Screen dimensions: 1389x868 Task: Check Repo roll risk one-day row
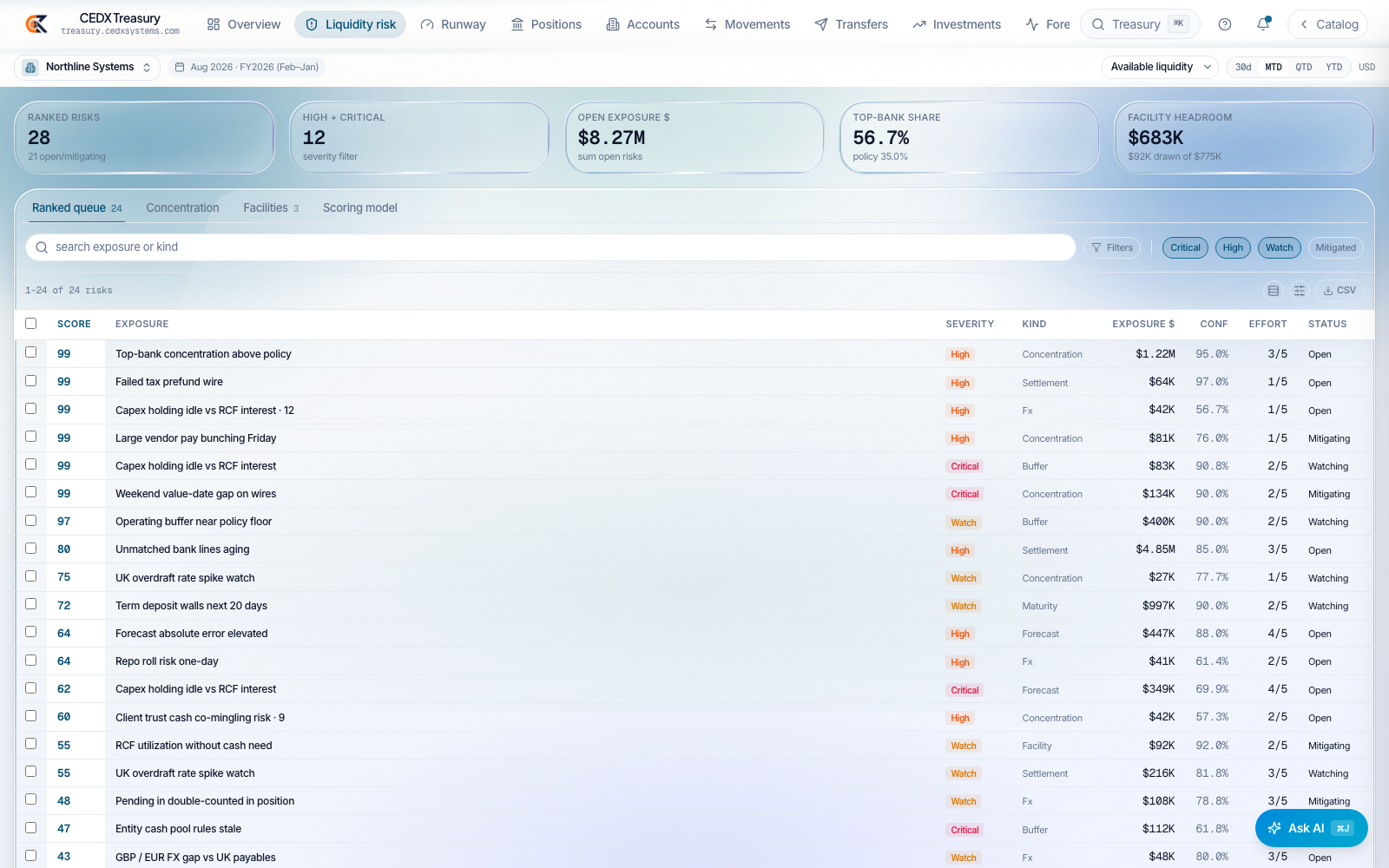click(x=31, y=660)
